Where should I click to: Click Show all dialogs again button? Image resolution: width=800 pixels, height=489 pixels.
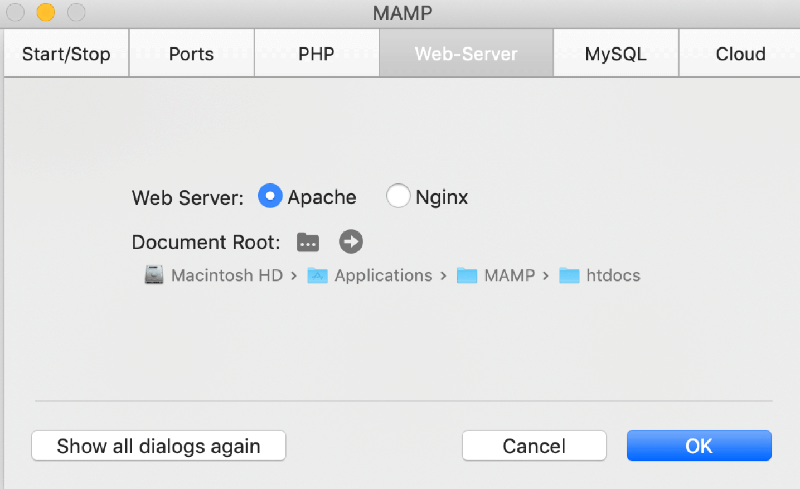159,446
